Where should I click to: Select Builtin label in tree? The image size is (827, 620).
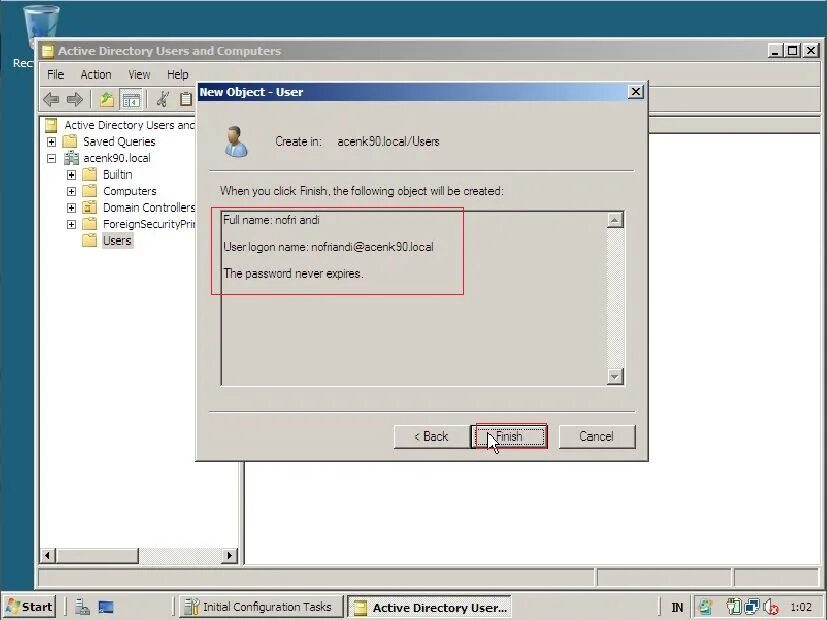click(x=117, y=175)
